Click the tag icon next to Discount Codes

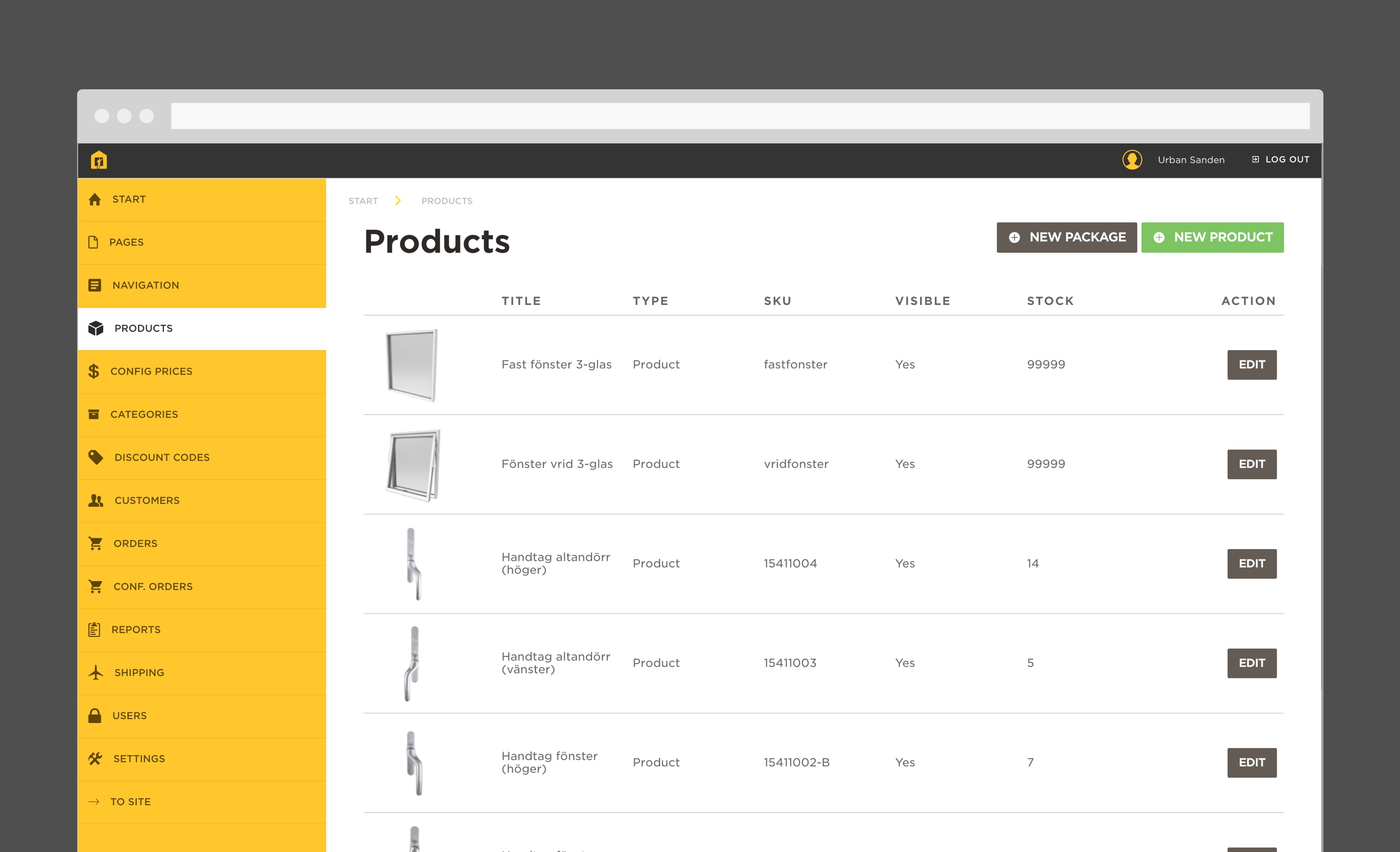(x=96, y=458)
